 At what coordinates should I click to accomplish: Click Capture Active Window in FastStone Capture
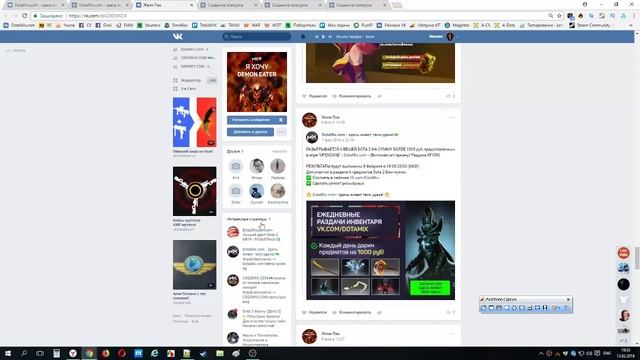pyautogui.click(x=491, y=307)
